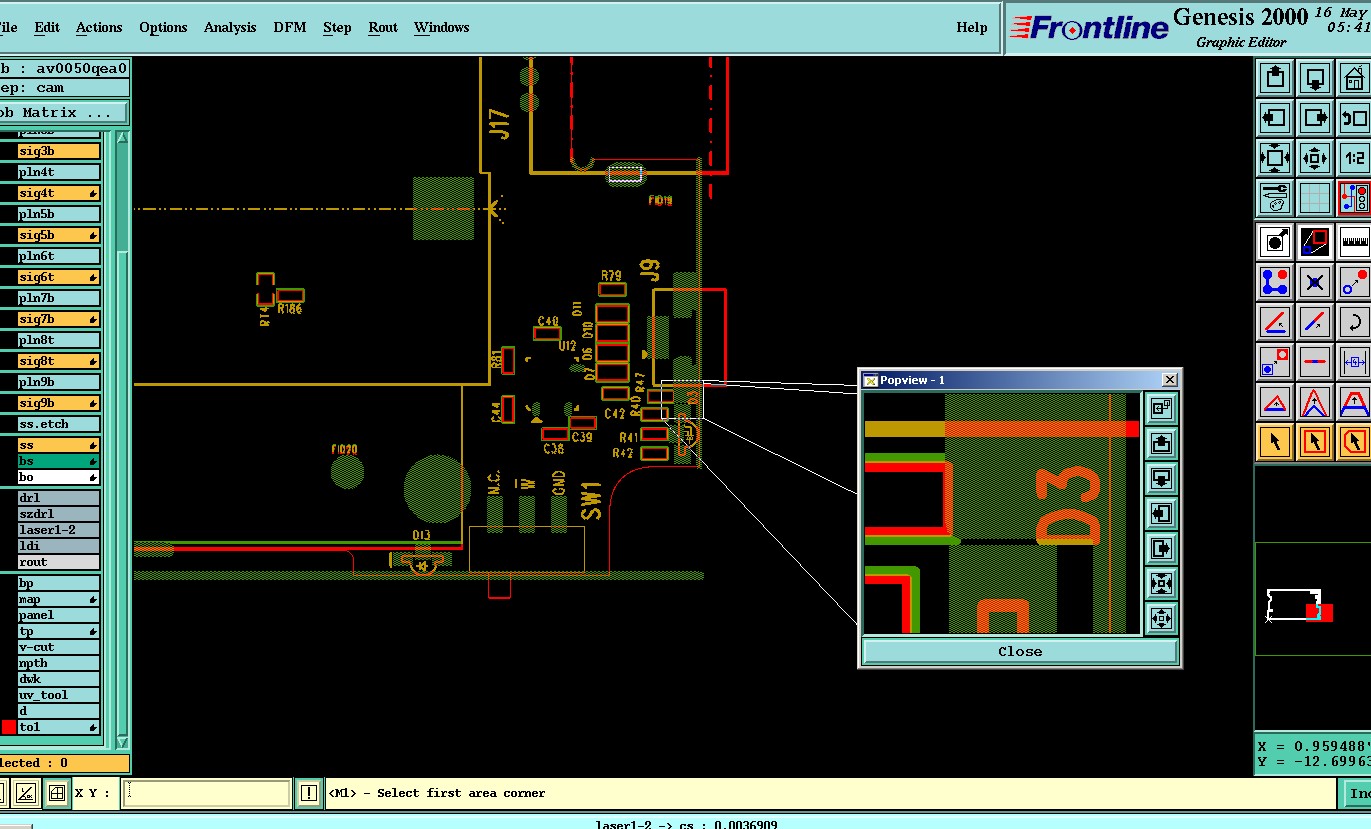Click the grid crosshair icon beside X Y field
This screenshot has height=829, width=1371.
click(57, 793)
